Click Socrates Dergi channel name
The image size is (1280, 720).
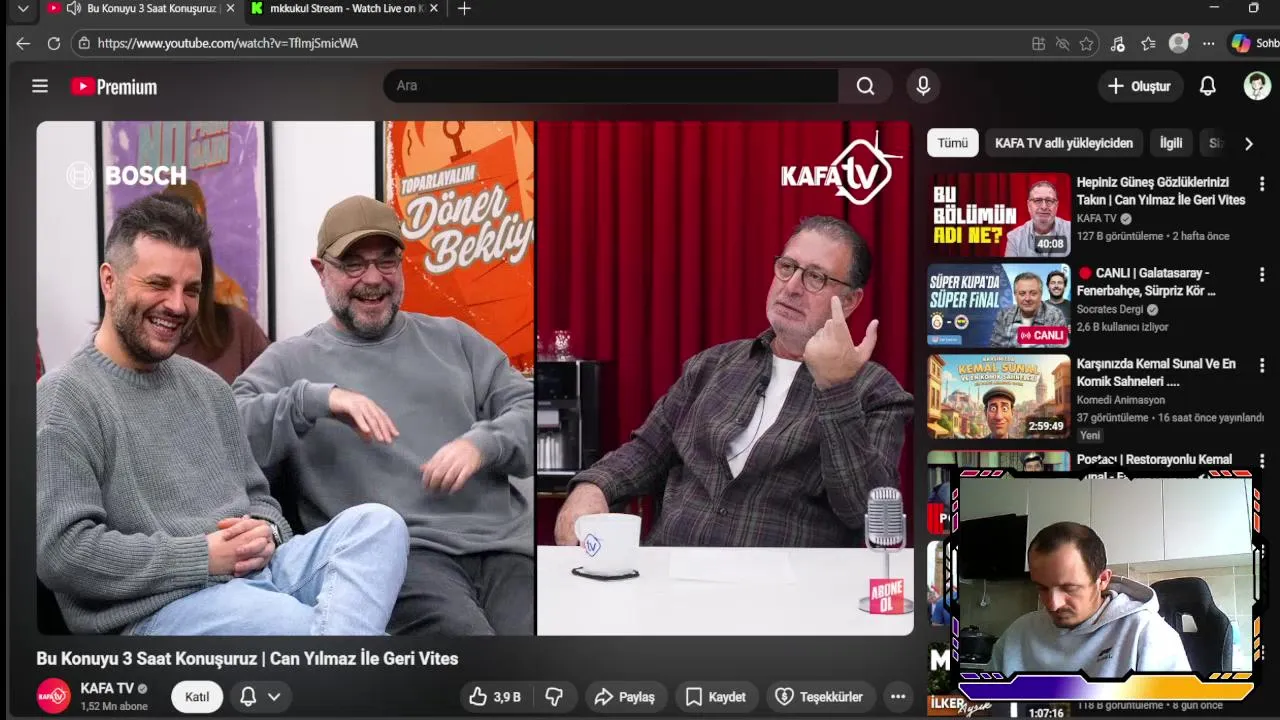(x=1110, y=309)
